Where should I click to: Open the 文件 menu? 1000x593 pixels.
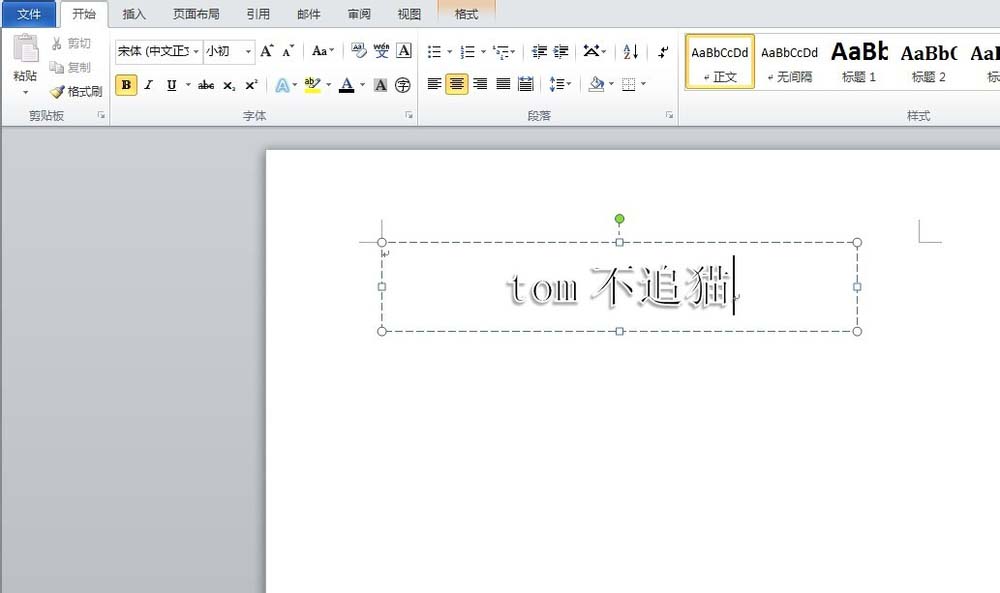click(29, 13)
